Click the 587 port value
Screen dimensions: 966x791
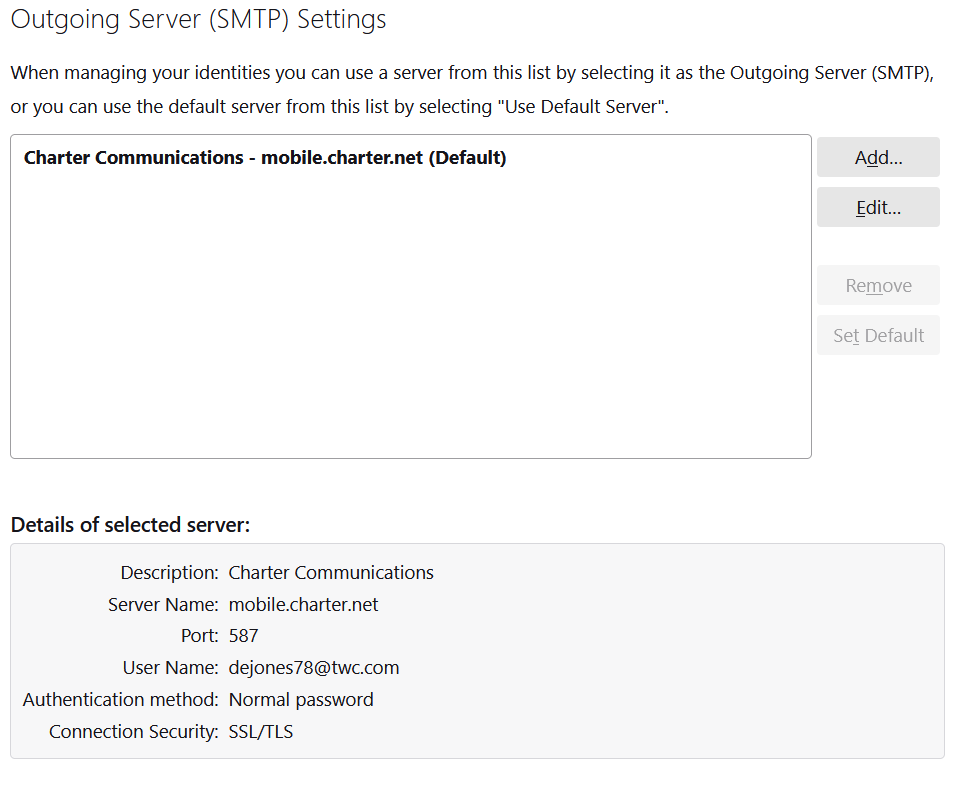coord(243,636)
